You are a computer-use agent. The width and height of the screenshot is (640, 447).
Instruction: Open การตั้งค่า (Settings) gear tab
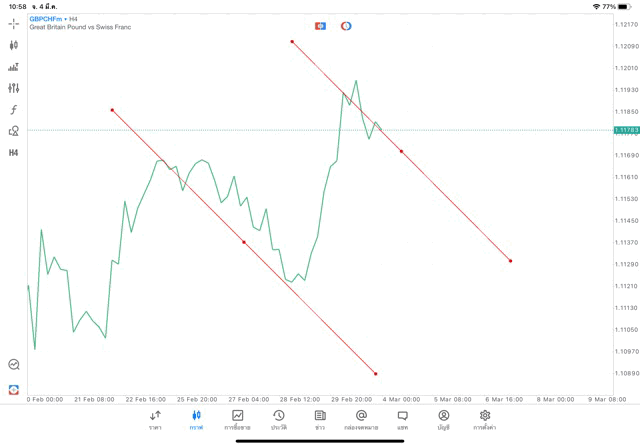(485, 419)
